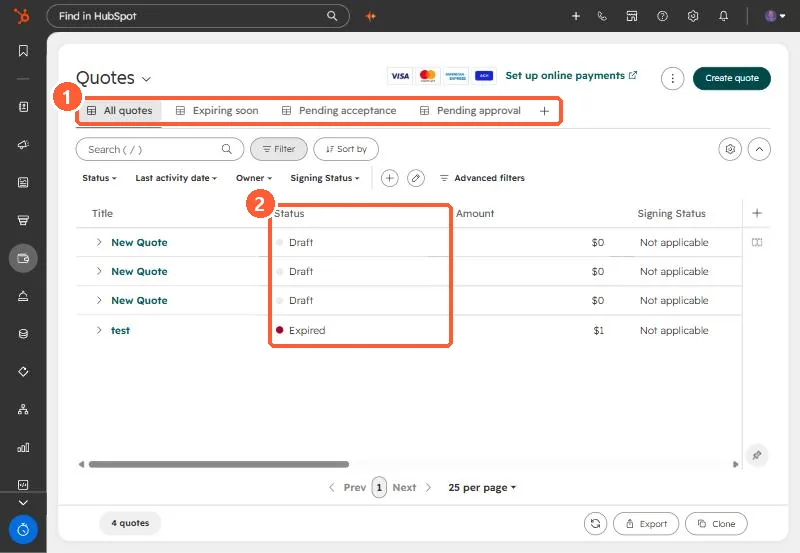Open the service bell sidebar icon
Image resolution: width=800 pixels, height=553 pixels.
point(23,296)
